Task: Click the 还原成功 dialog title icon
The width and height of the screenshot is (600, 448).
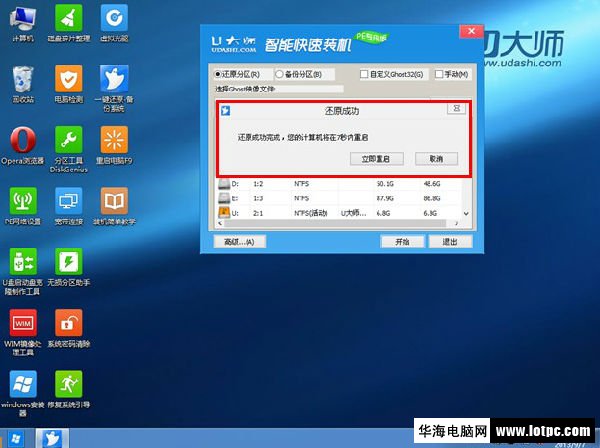Action: (x=225, y=111)
